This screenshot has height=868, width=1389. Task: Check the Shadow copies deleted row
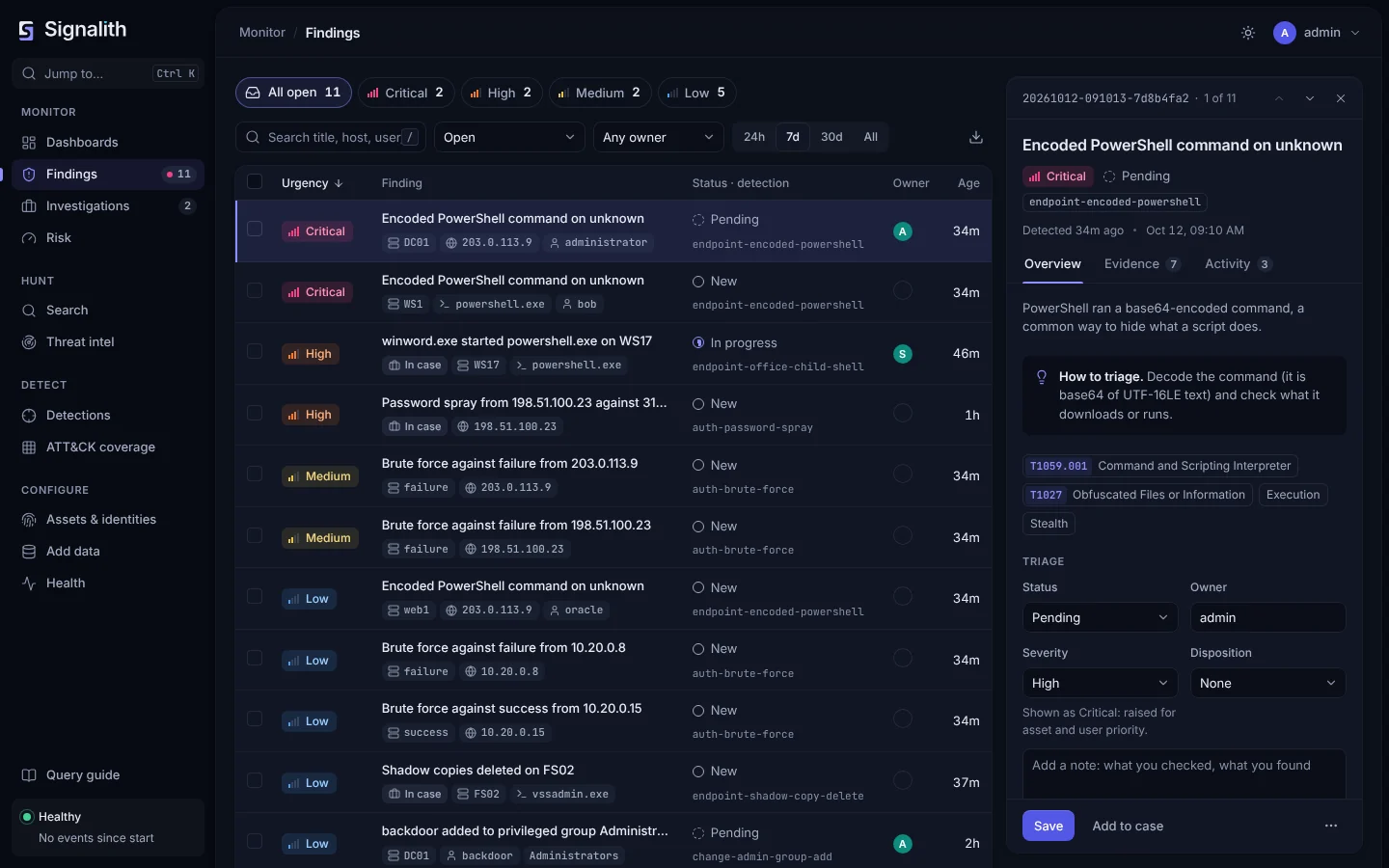255,780
